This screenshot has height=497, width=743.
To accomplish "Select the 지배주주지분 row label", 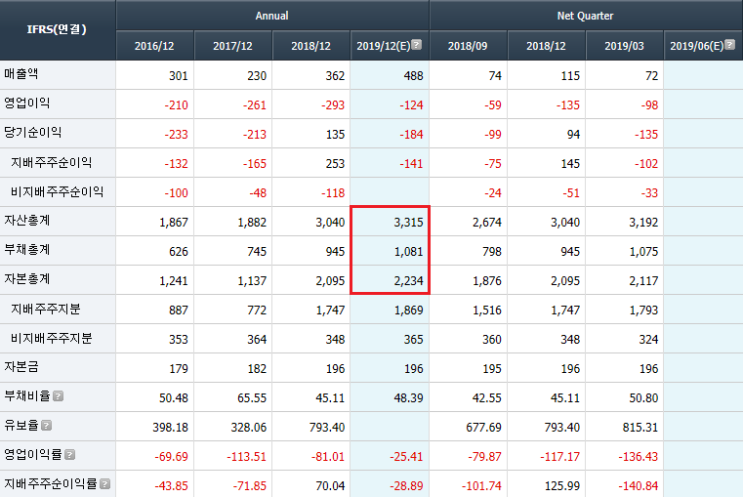I will tap(45, 309).
